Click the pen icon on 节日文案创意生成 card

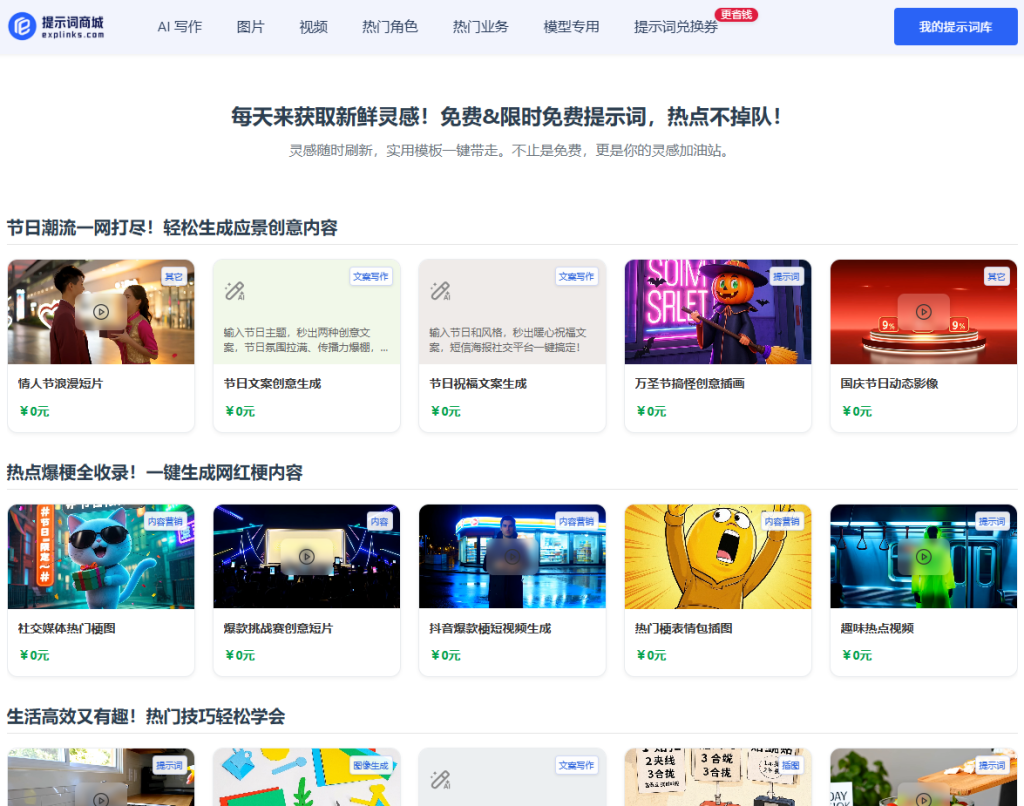click(235, 291)
